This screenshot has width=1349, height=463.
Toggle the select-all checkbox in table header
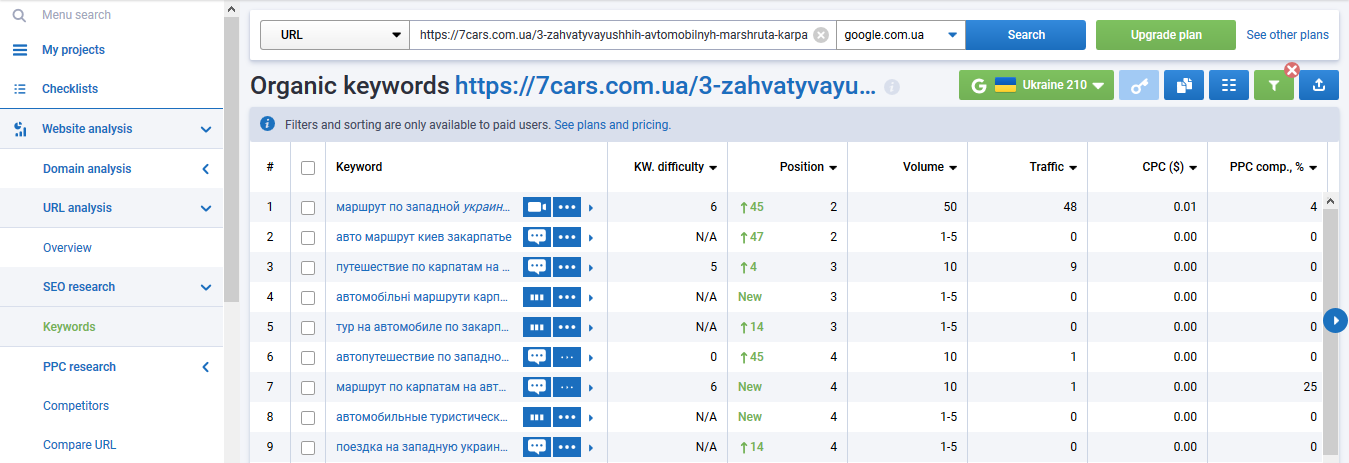[308, 168]
